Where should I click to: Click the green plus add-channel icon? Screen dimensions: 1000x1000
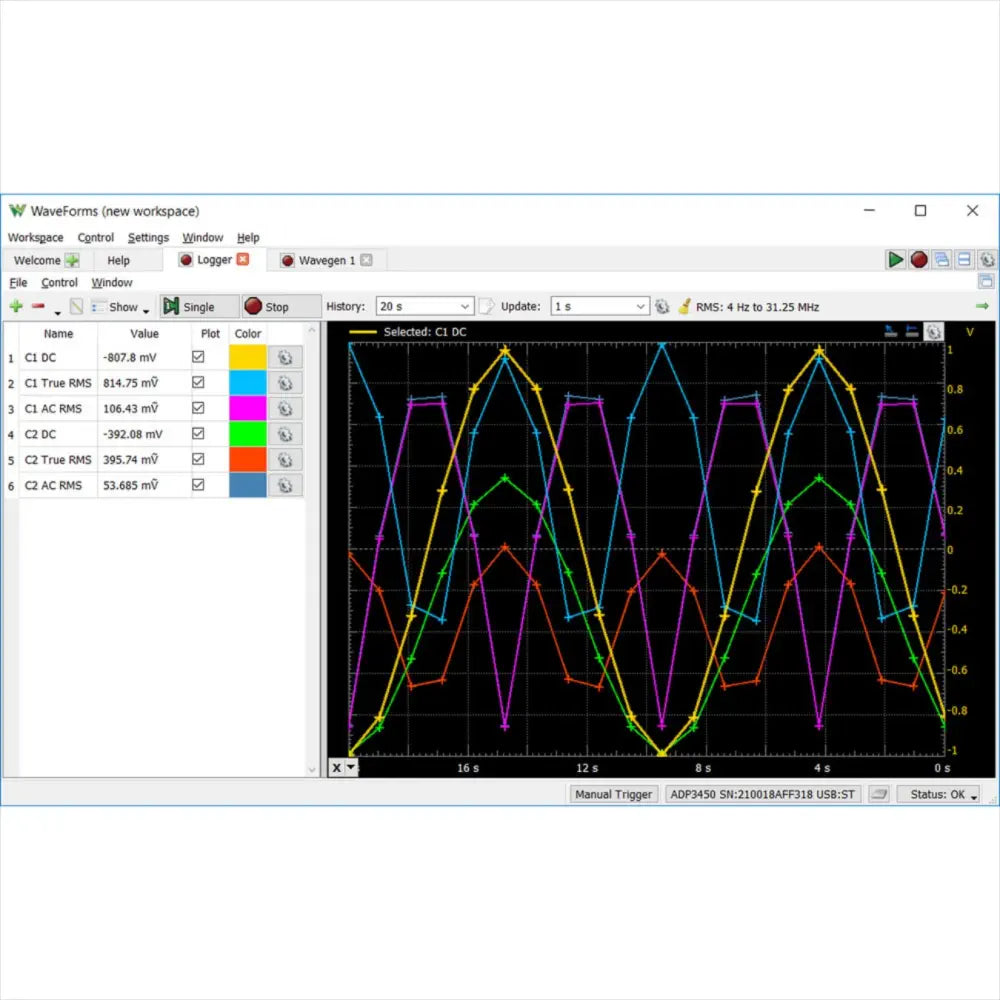[x=16, y=307]
